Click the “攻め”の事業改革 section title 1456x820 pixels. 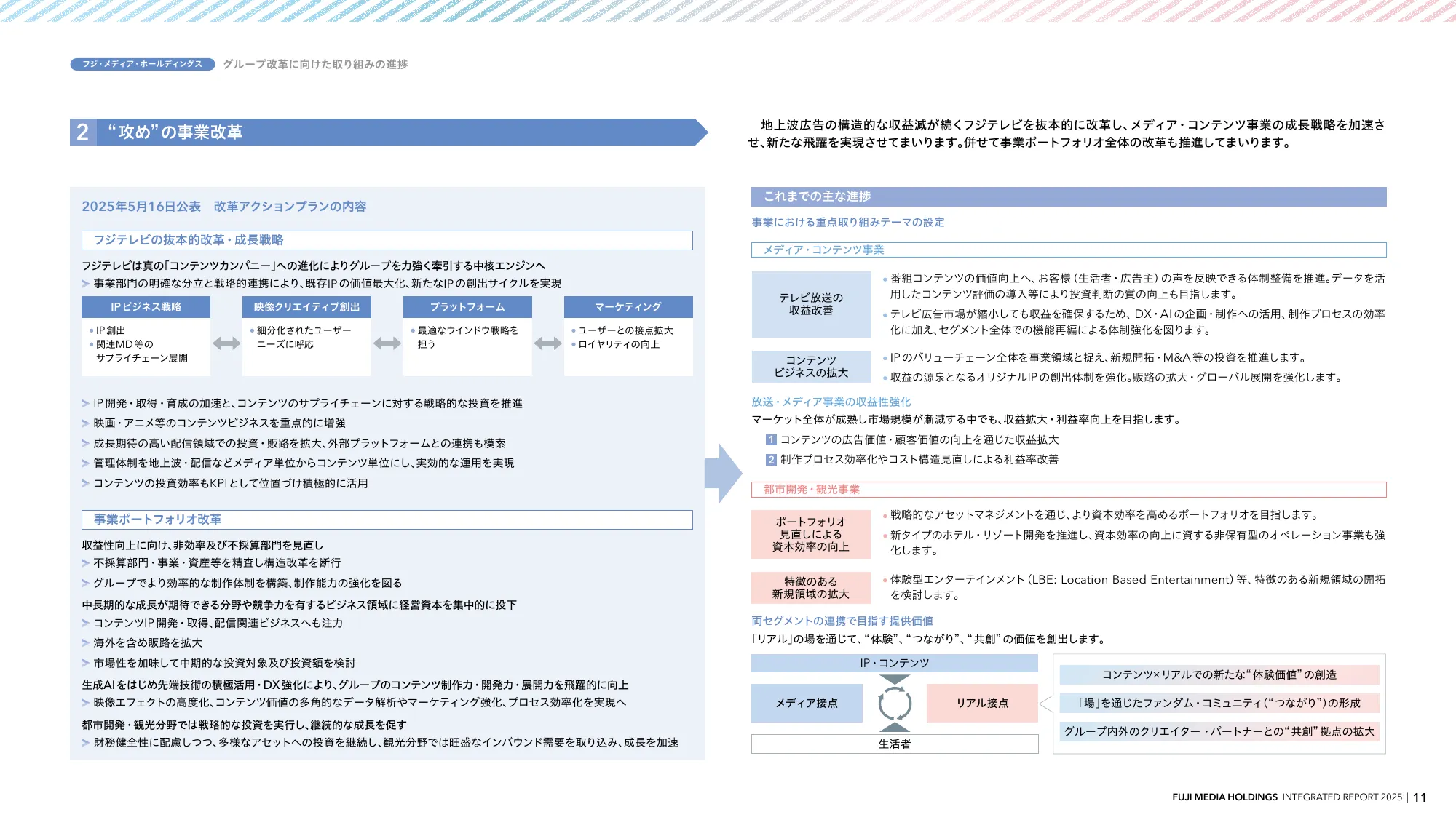click(x=175, y=132)
